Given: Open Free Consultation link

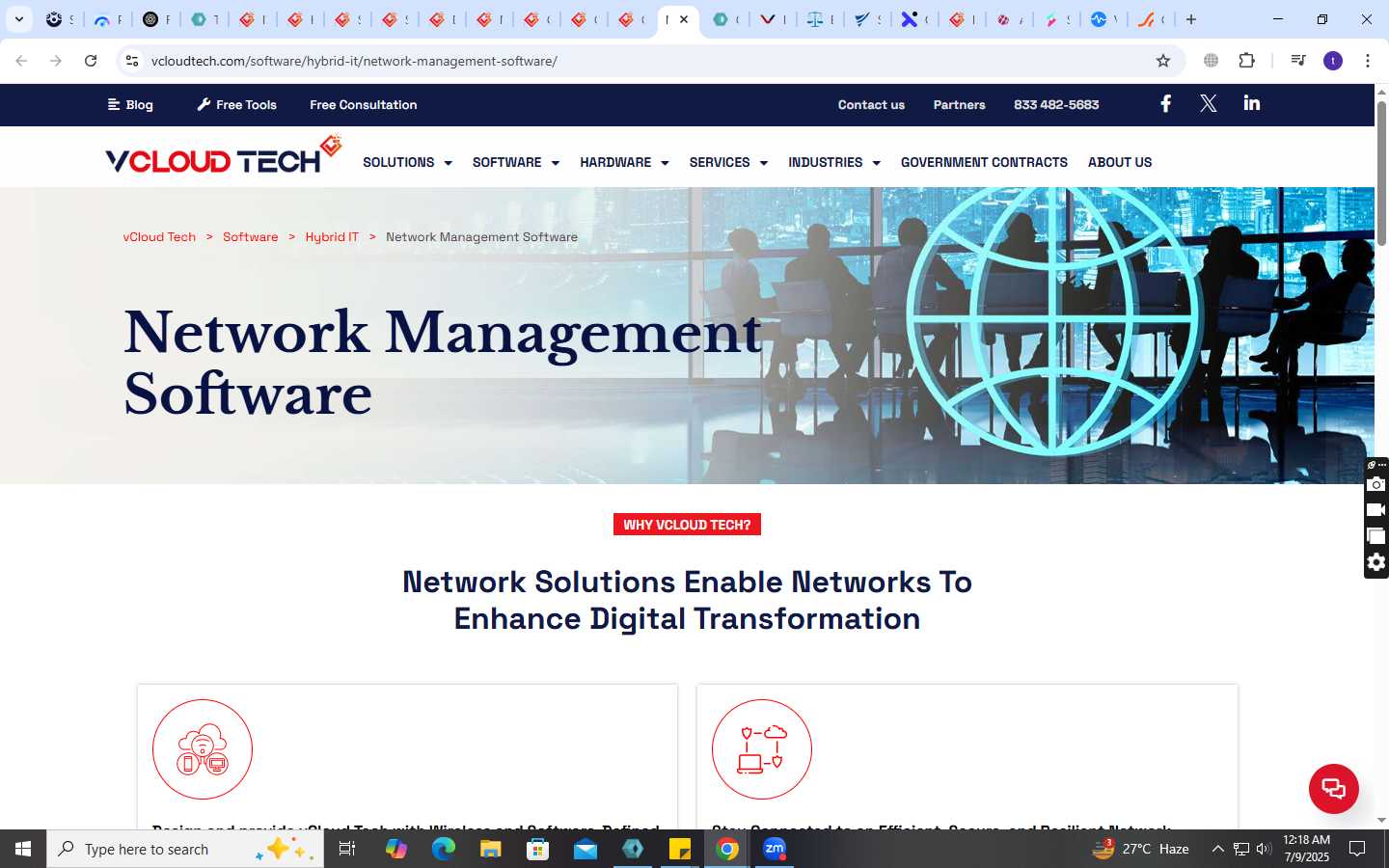Looking at the screenshot, I should [364, 104].
